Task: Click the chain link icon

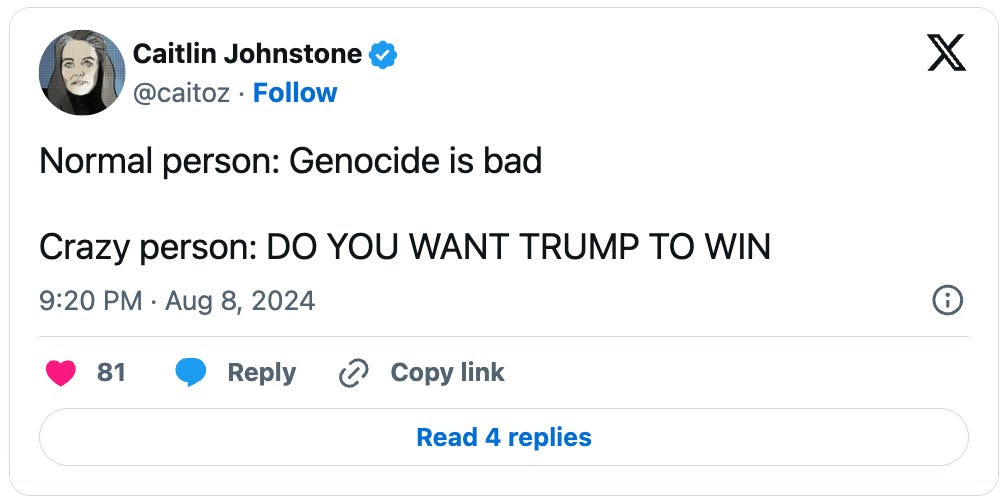Action: coord(354,373)
